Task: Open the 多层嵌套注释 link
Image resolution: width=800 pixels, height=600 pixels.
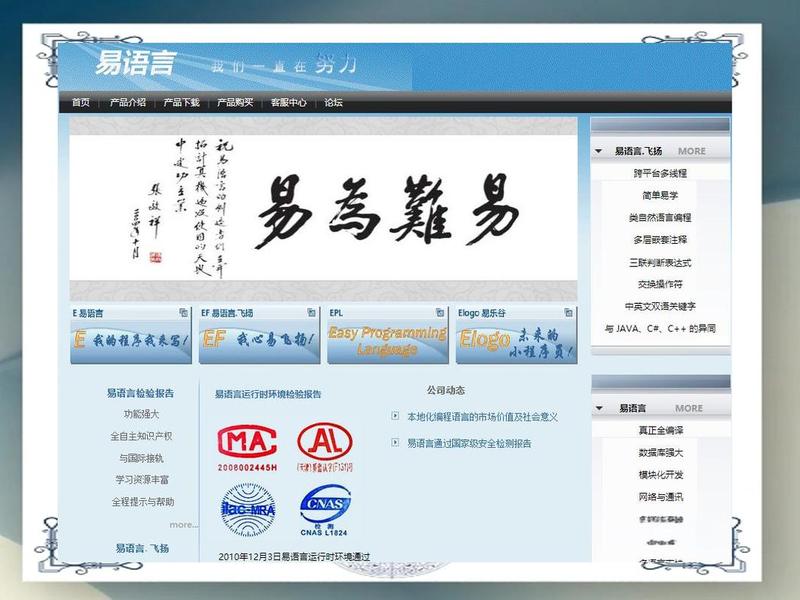Action: [x=660, y=240]
